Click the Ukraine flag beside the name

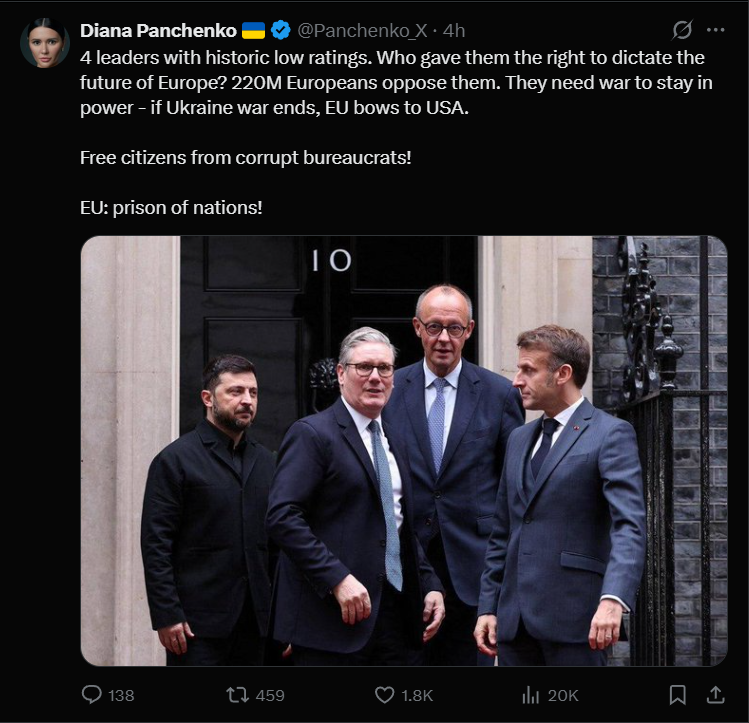click(x=254, y=31)
